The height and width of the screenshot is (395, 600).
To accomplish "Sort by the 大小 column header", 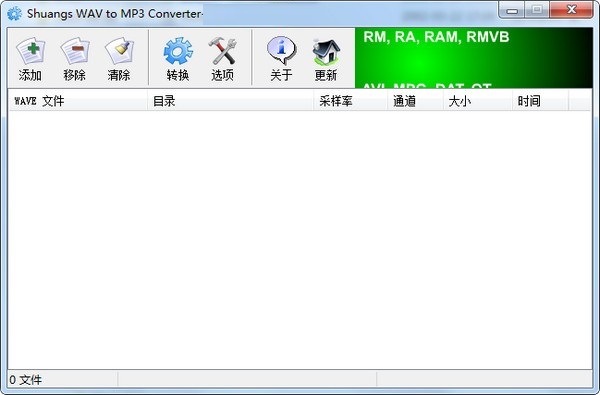I will tap(478, 101).
